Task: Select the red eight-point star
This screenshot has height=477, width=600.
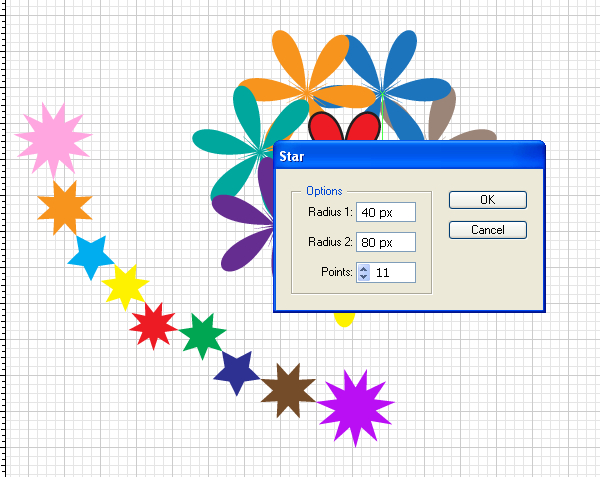Action: coord(153,327)
